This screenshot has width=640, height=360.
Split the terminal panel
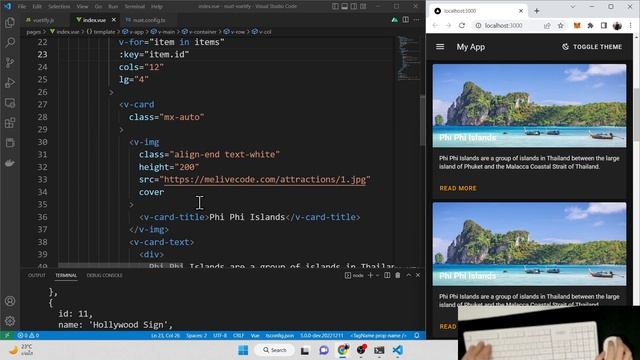(x=387, y=276)
